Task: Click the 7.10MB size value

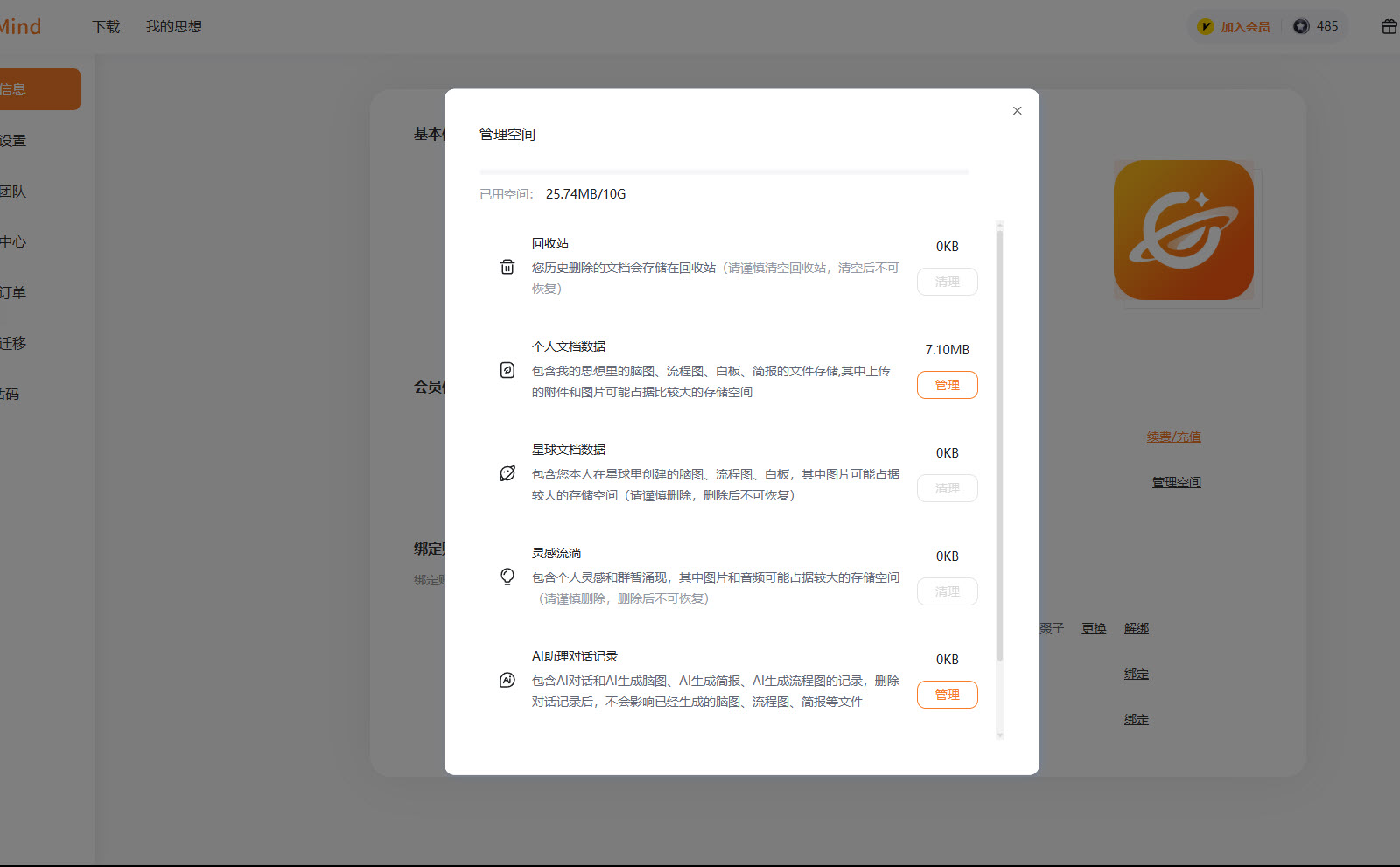Action: pos(948,350)
